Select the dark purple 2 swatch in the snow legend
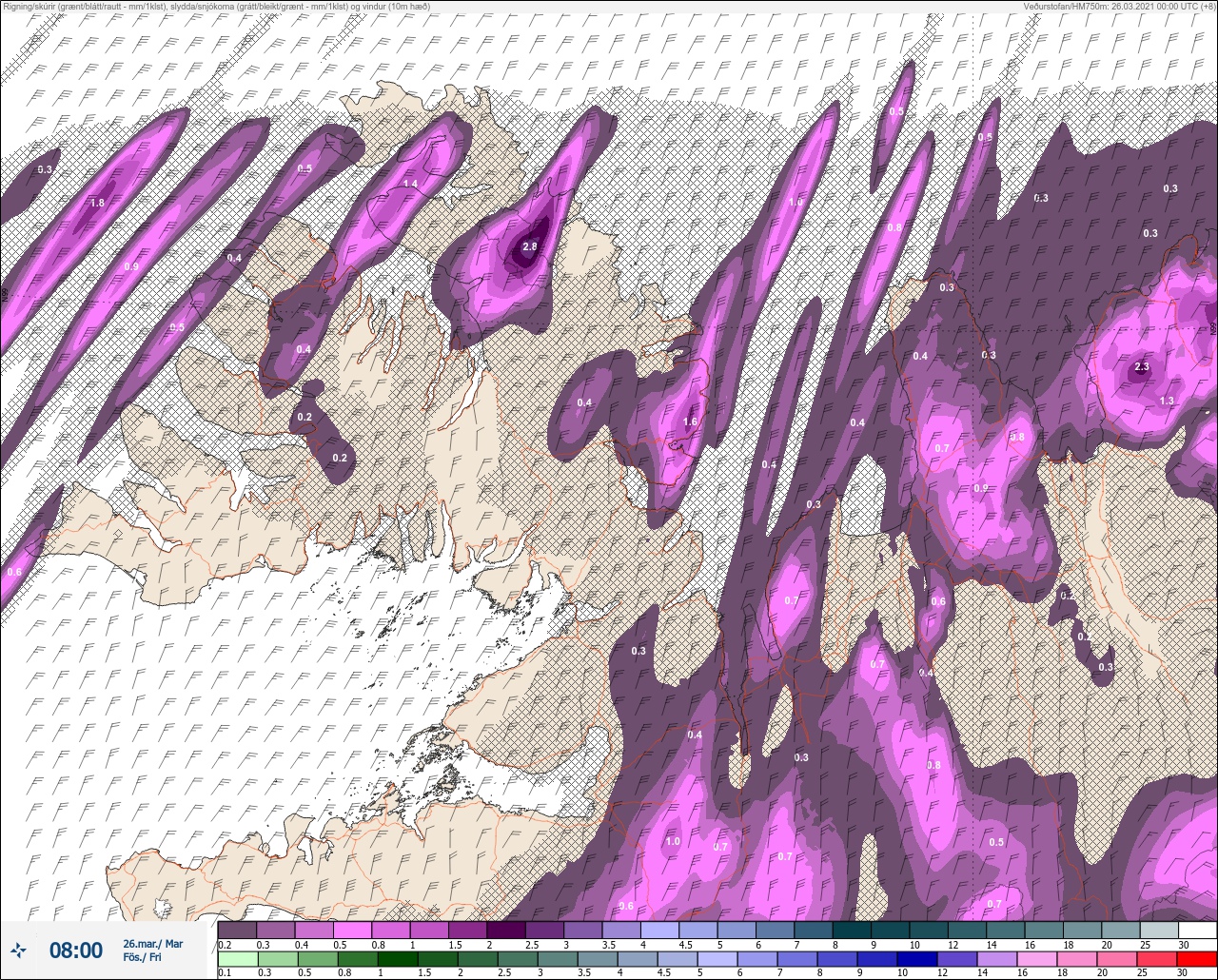 tap(505, 930)
